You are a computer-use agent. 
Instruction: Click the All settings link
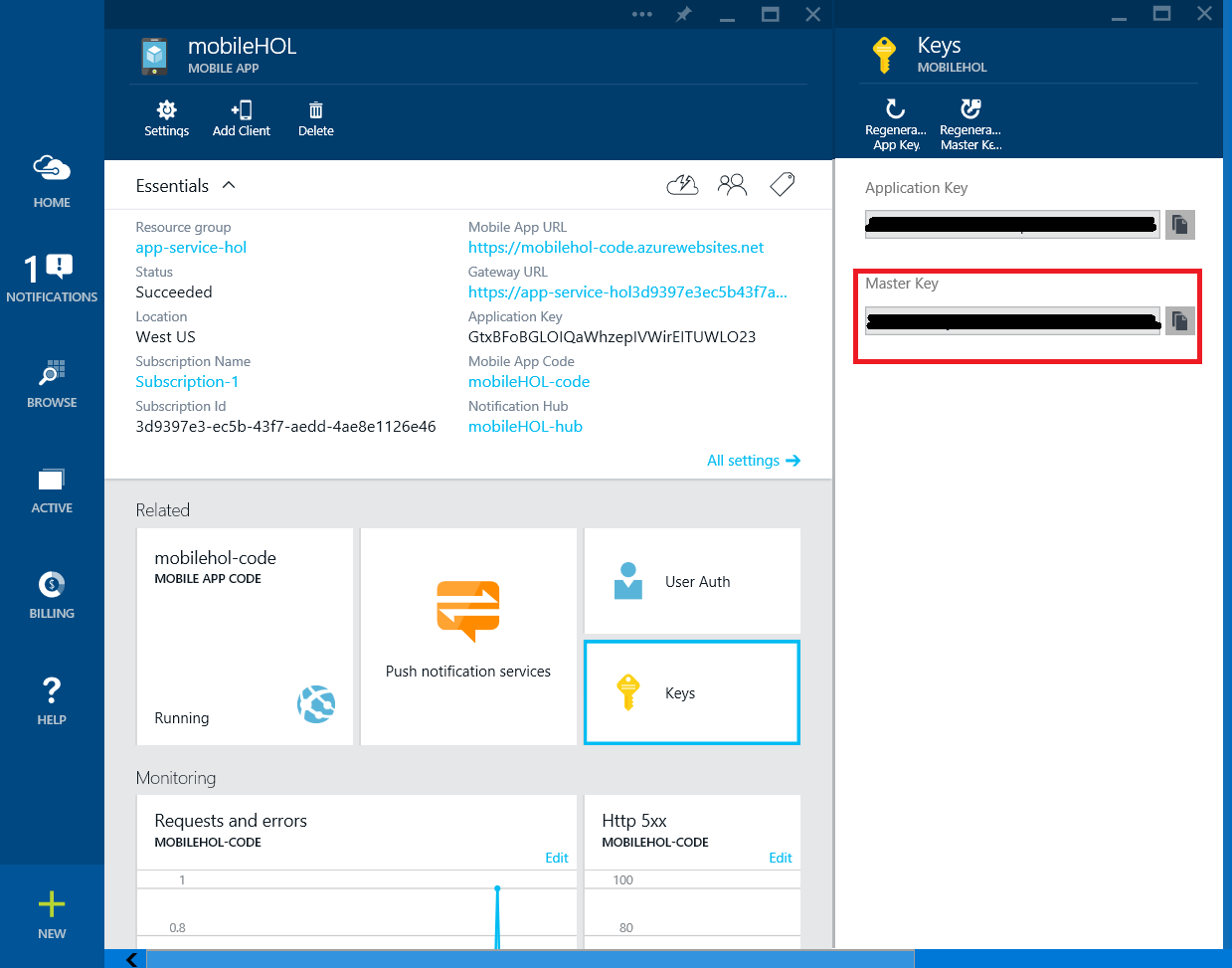tap(754, 461)
